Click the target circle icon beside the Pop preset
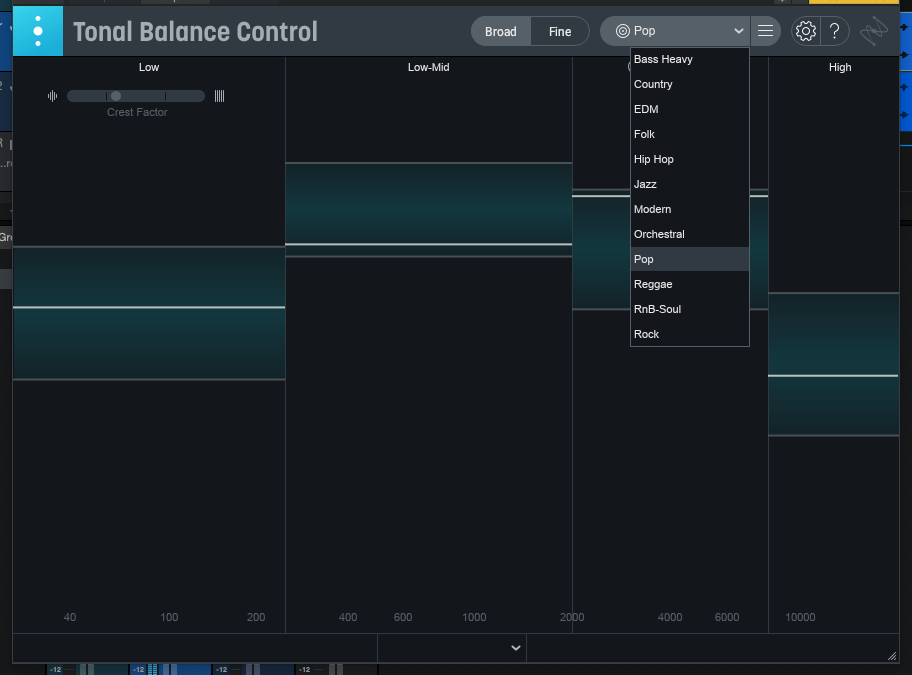The width and height of the screenshot is (912, 675). pos(623,31)
